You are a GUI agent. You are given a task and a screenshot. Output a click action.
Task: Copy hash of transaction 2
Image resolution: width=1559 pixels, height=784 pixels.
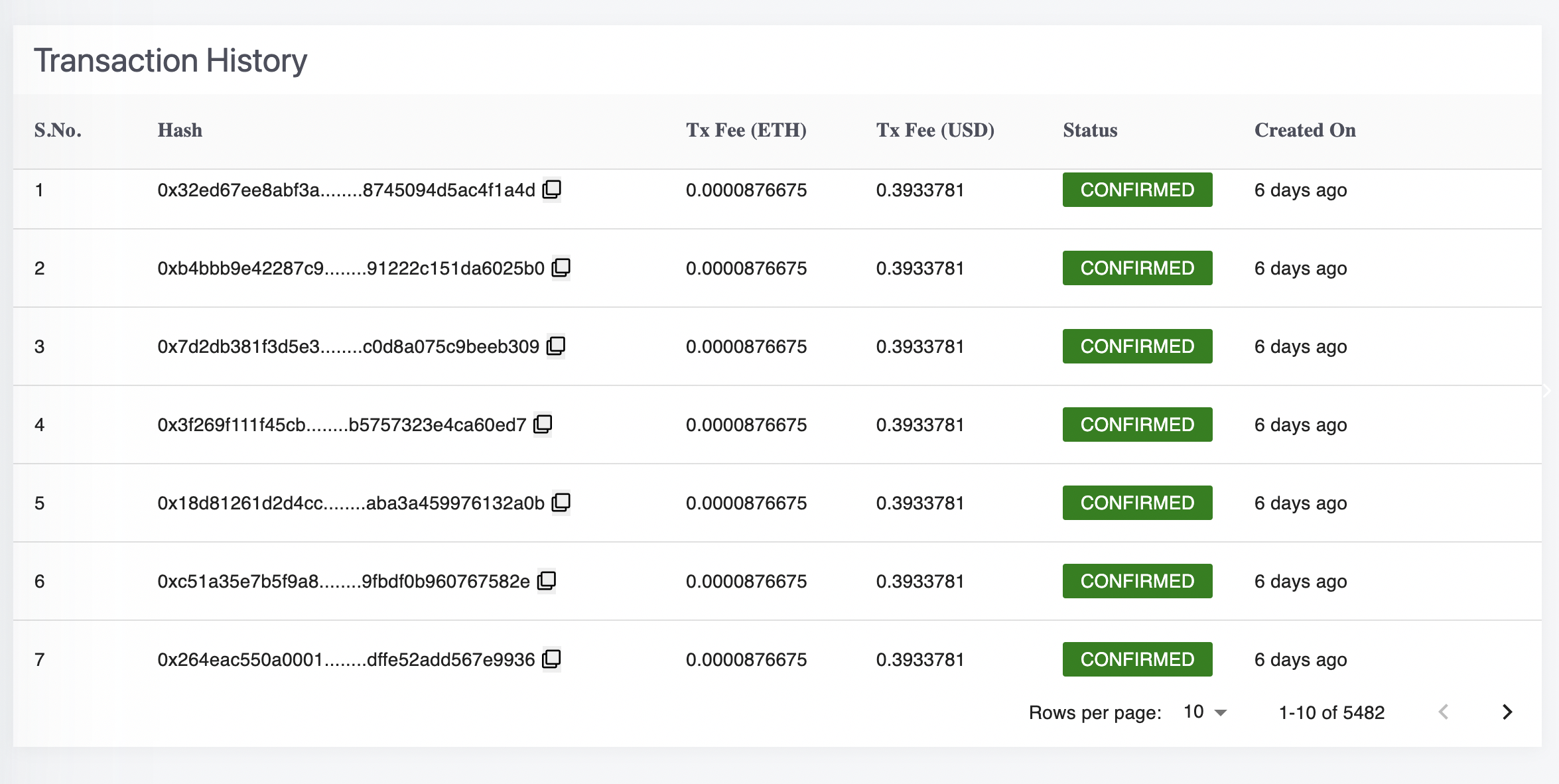click(561, 268)
